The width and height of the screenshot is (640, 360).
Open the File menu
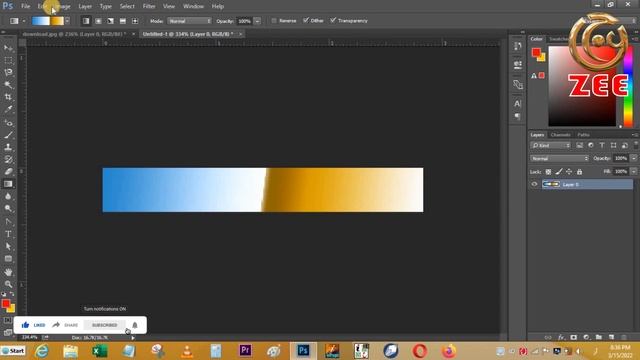coord(25,6)
